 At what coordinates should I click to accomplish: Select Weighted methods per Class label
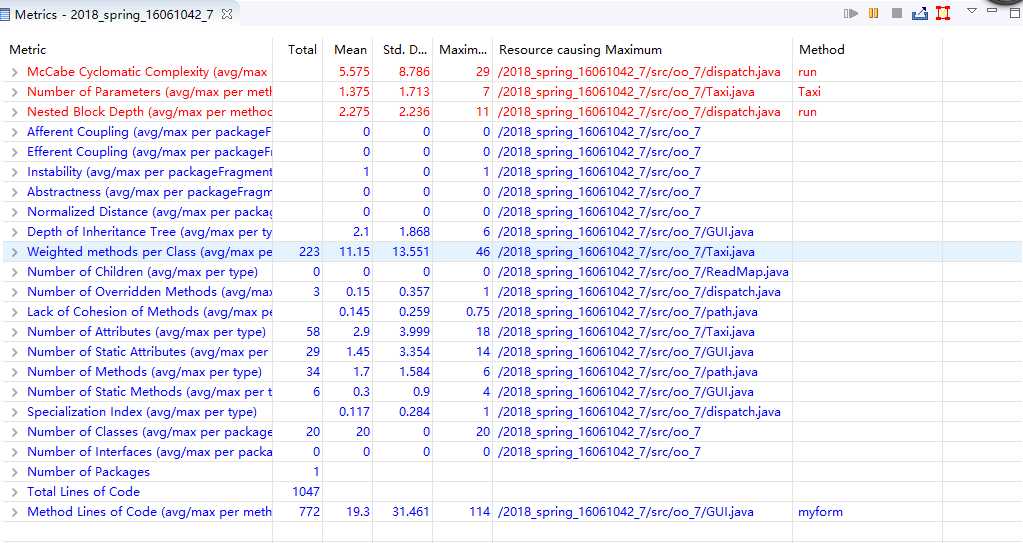click(x=149, y=252)
